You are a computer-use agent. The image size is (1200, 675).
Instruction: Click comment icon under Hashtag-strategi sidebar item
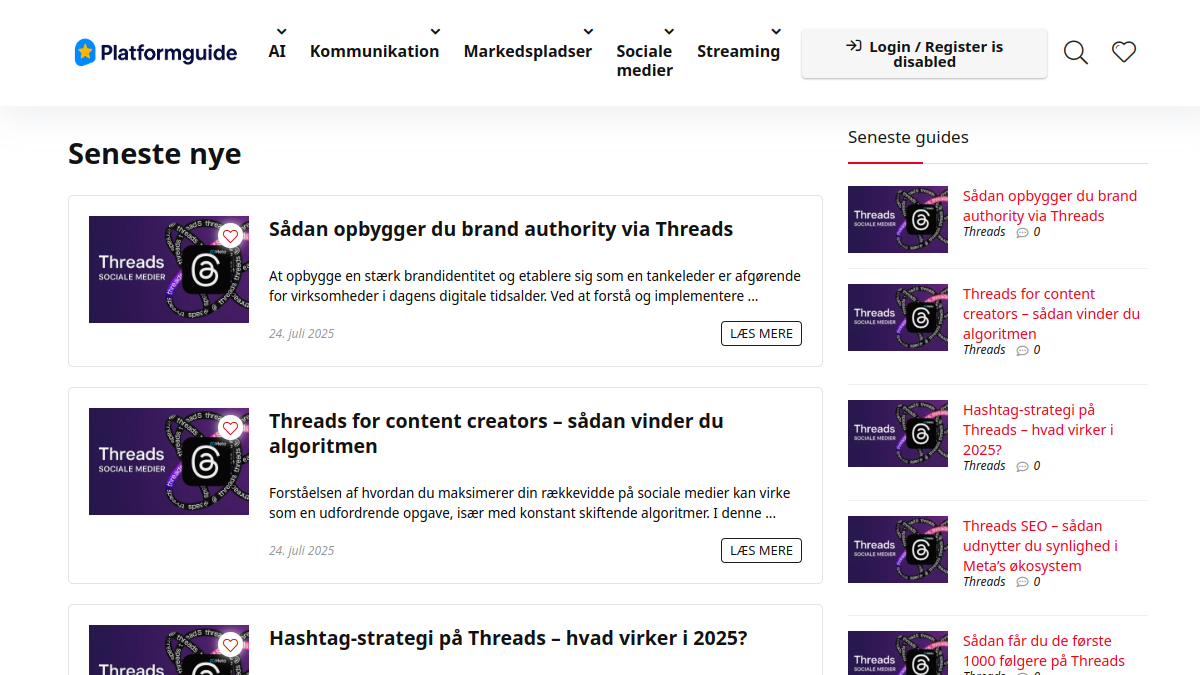(1022, 466)
